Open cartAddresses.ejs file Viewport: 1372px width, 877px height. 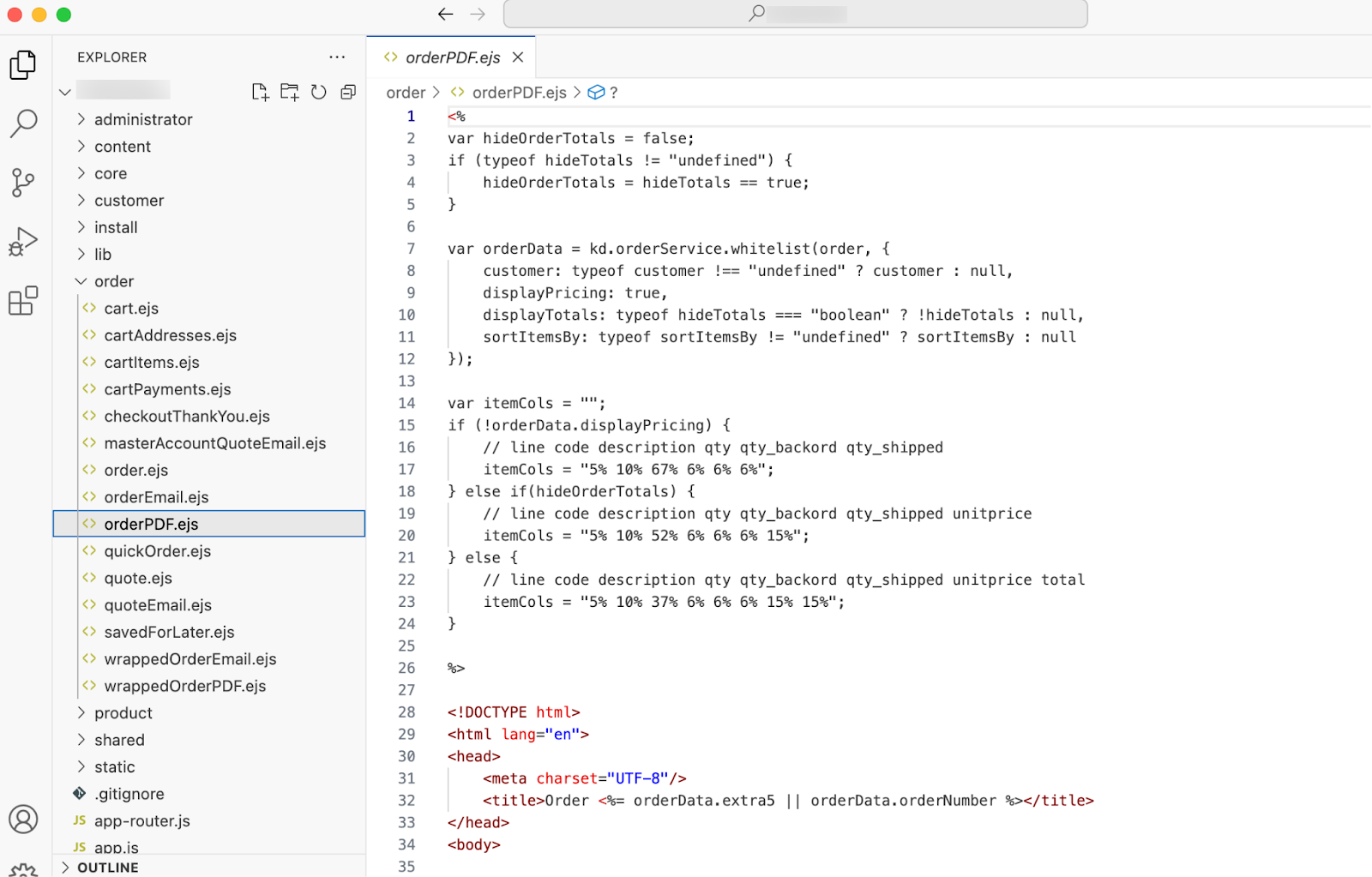click(x=209, y=335)
